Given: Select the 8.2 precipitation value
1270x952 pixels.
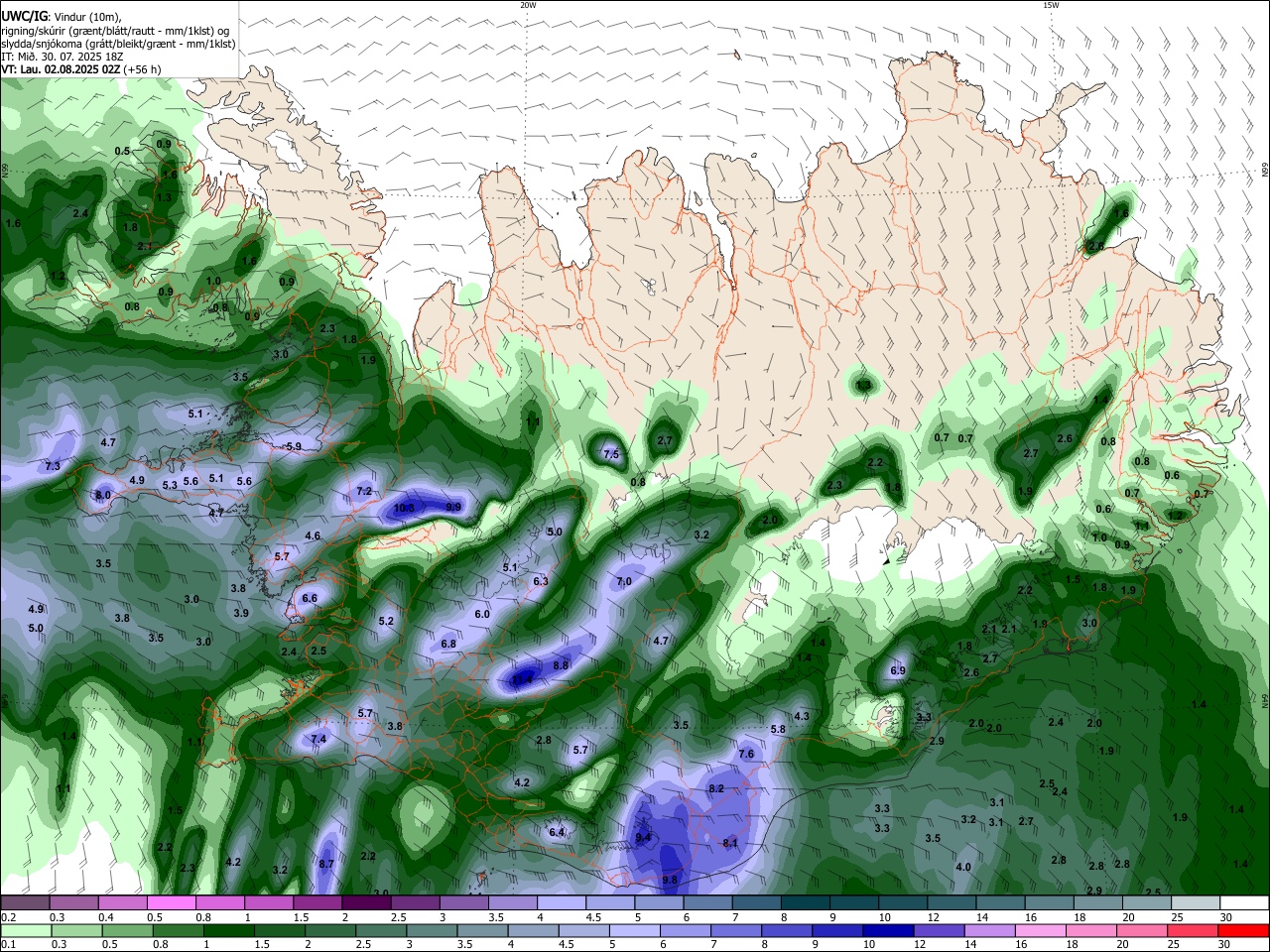Looking at the screenshot, I should [716, 788].
